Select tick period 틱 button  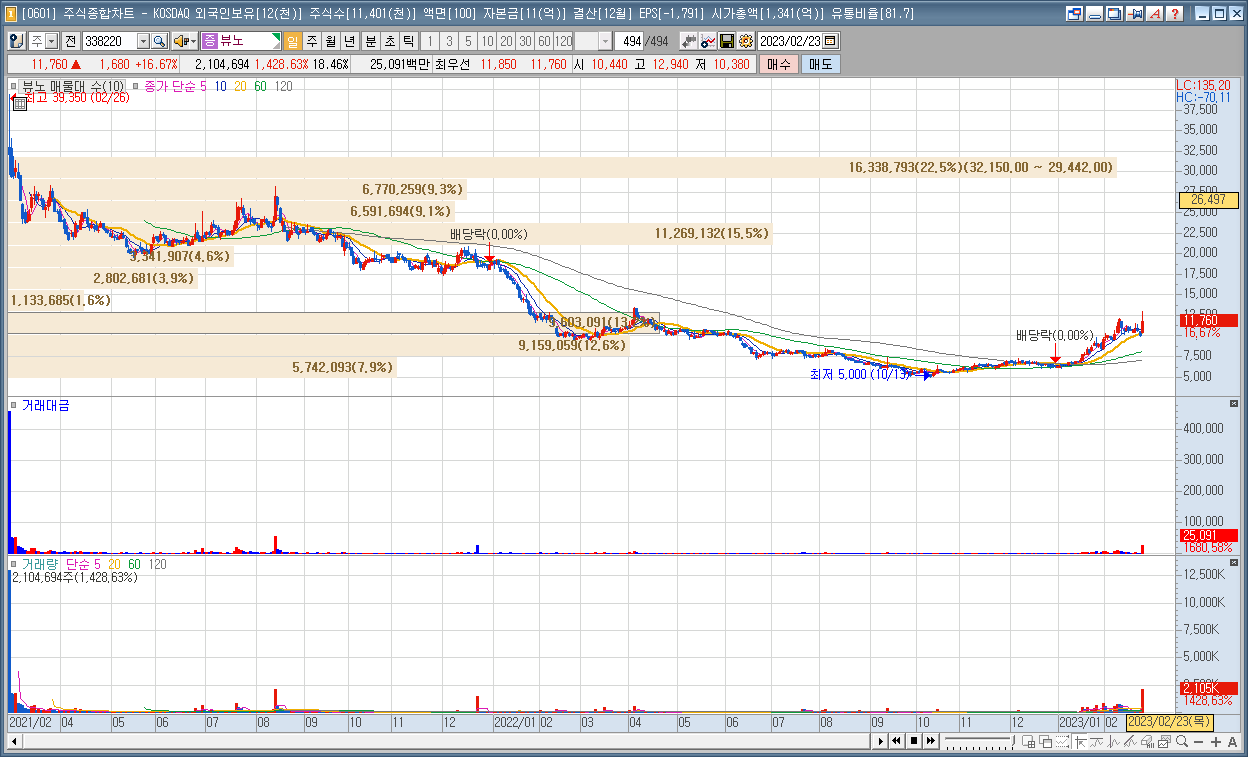point(408,41)
